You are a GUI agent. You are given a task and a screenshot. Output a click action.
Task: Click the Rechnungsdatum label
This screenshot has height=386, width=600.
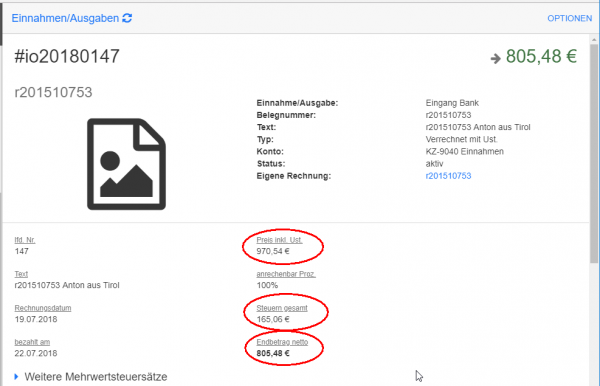click(x=43, y=308)
